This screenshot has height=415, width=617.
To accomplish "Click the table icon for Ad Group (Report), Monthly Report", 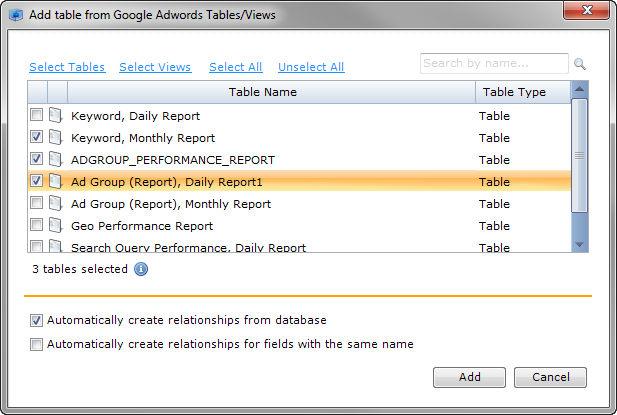I will pos(55,203).
